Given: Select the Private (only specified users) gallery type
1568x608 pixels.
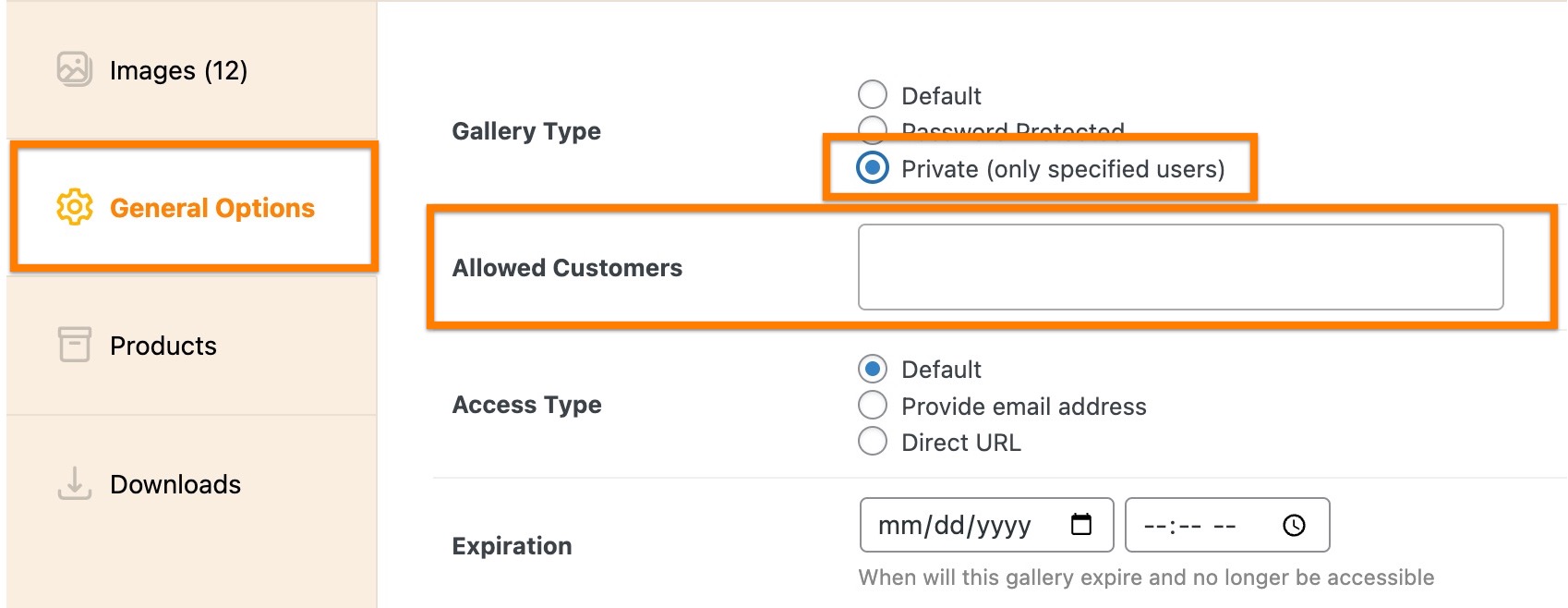Looking at the screenshot, I should click(x=870, y=169).
